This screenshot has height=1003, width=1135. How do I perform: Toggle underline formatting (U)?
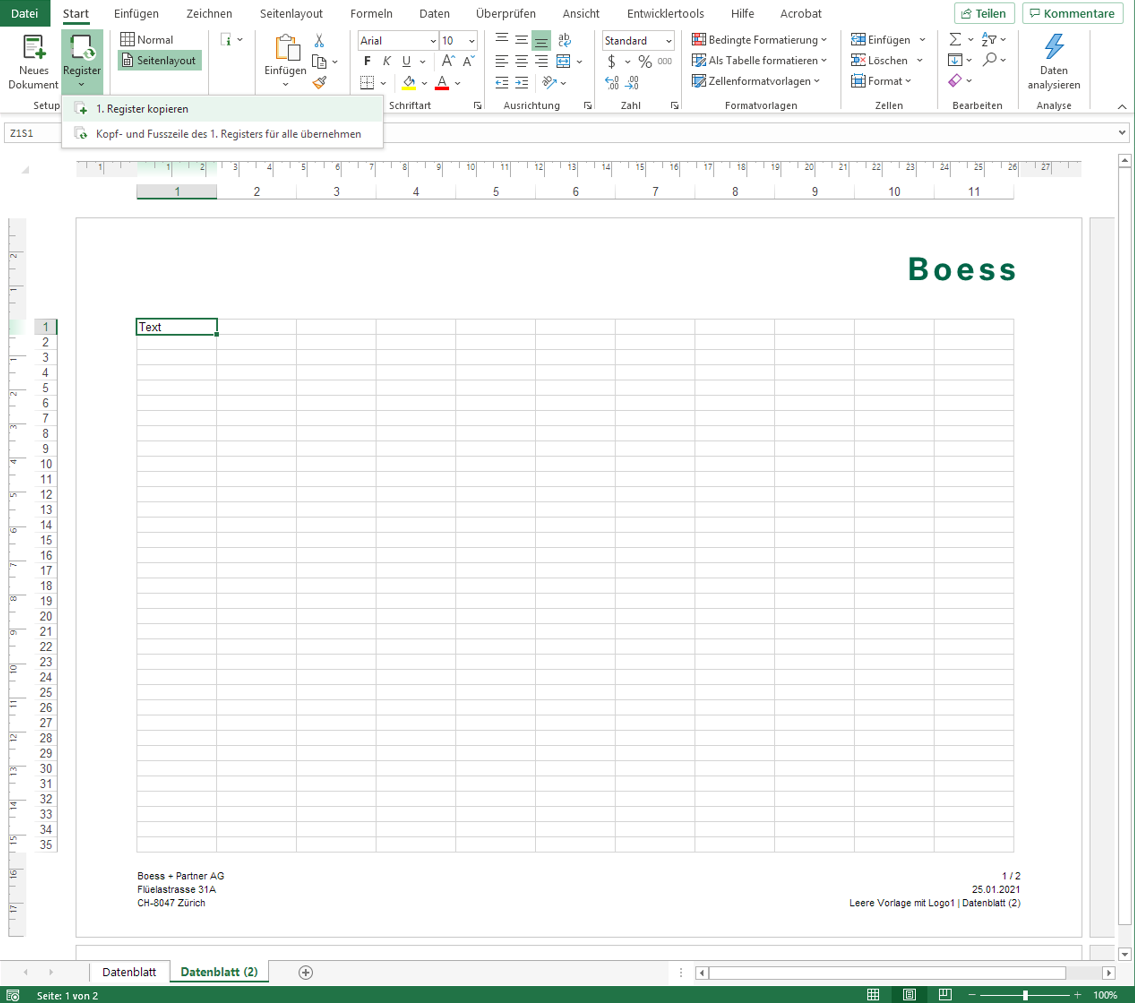pos(406,62)
